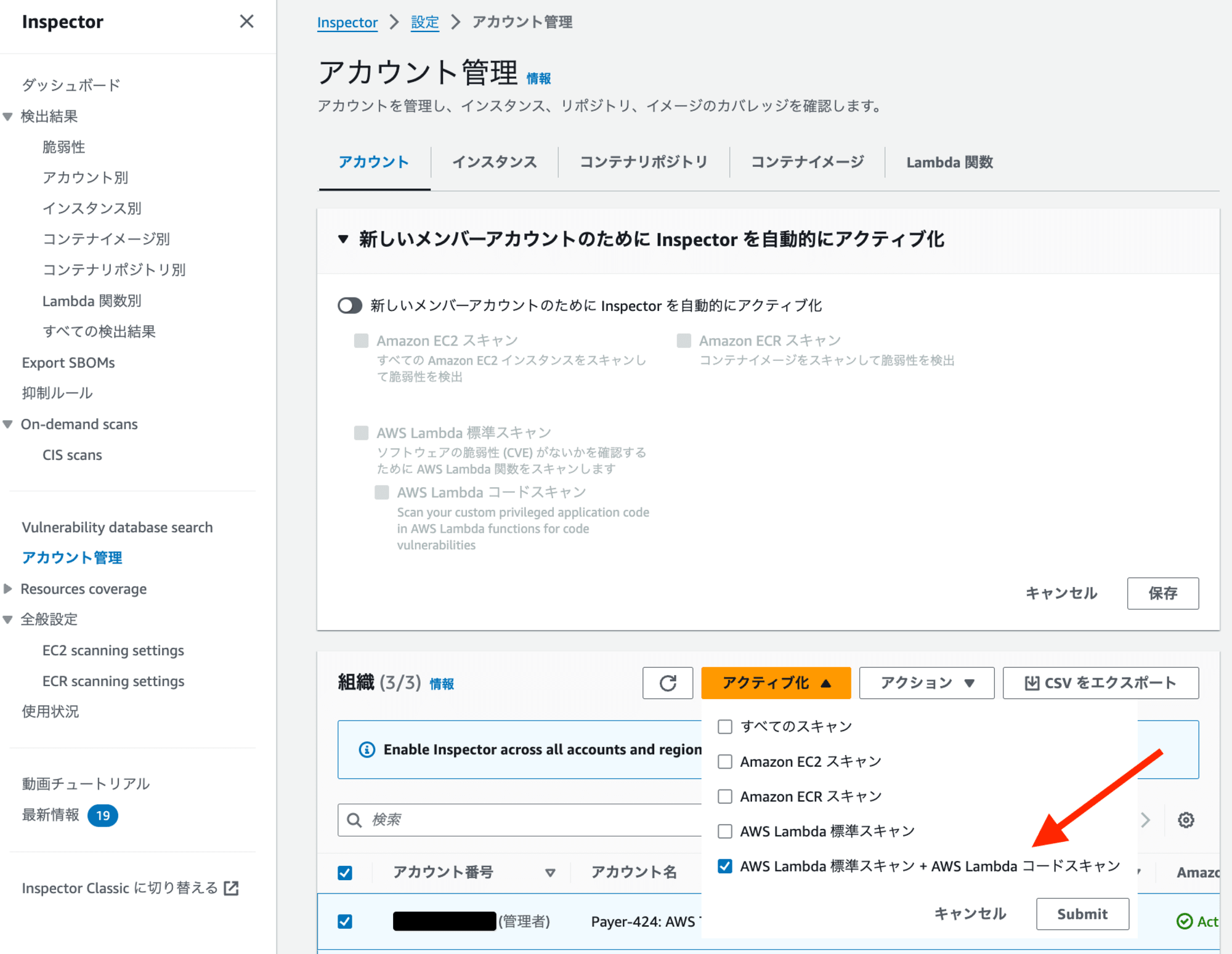Open 動画チュートリアル in sidebar

[86, 784]
